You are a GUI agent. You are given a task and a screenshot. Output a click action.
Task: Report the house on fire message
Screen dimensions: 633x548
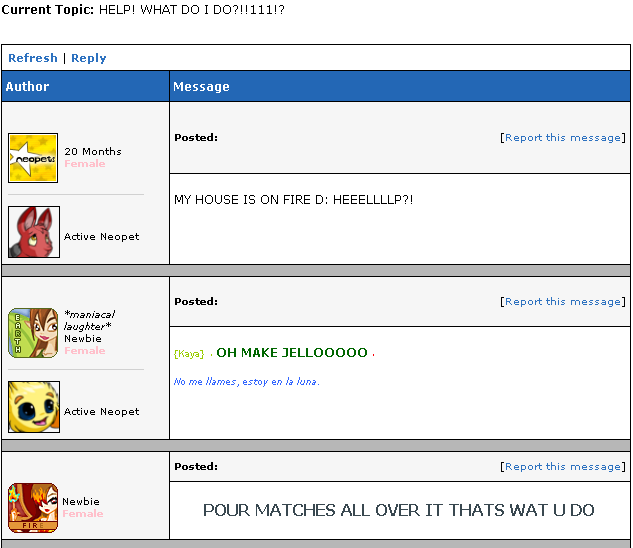563,138
